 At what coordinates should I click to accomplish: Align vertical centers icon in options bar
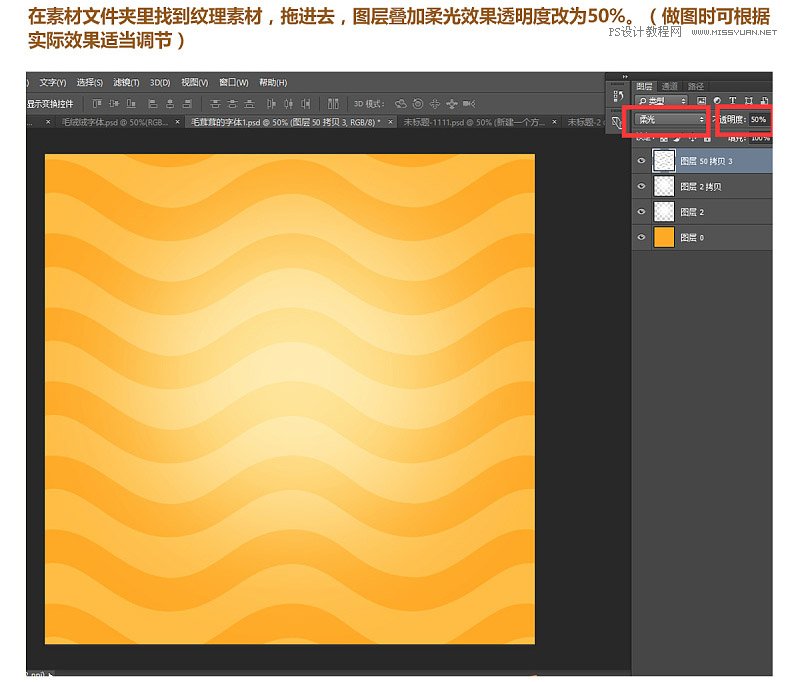pos(114,104)
